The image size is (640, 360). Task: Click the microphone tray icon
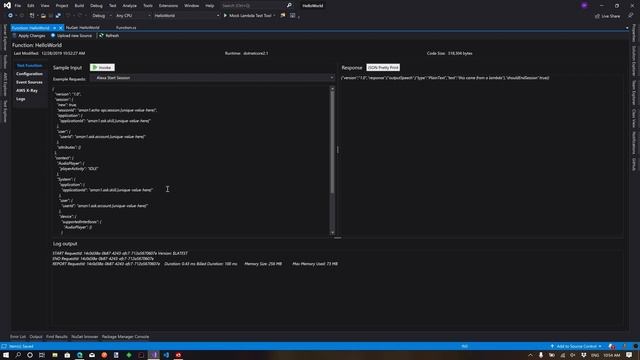541,355
